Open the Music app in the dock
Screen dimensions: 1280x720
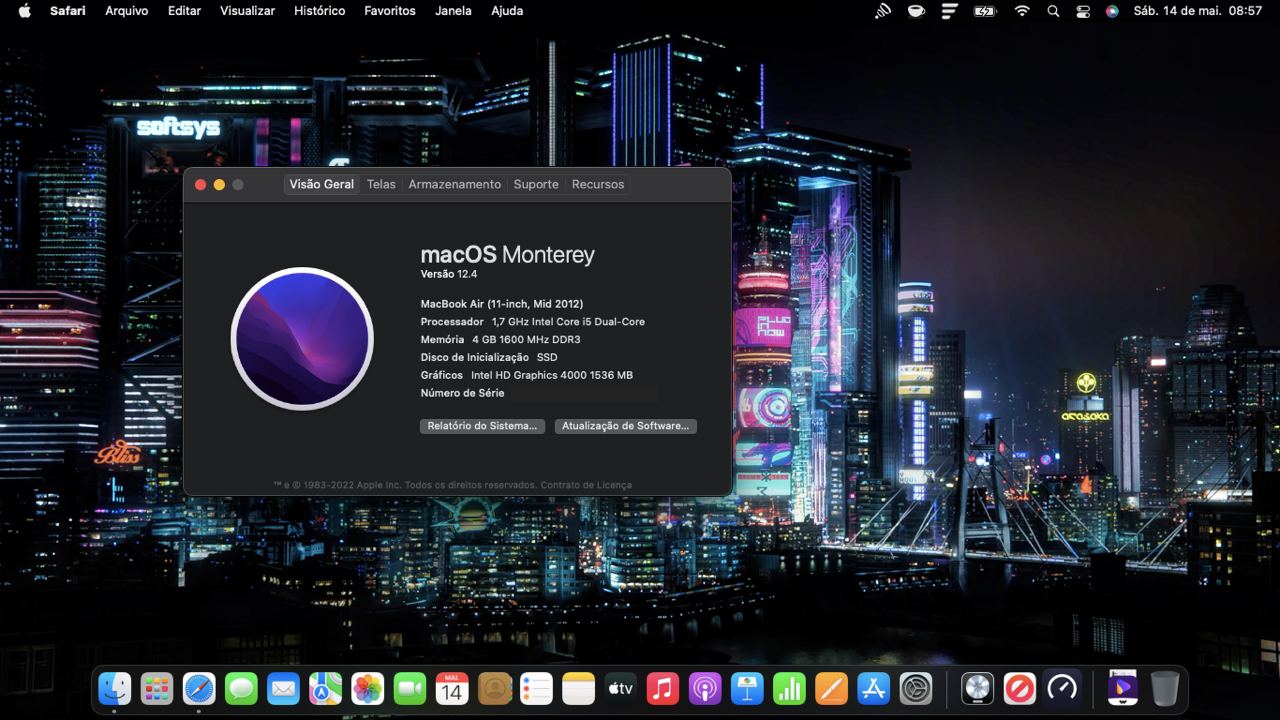[x=662, y=688]
